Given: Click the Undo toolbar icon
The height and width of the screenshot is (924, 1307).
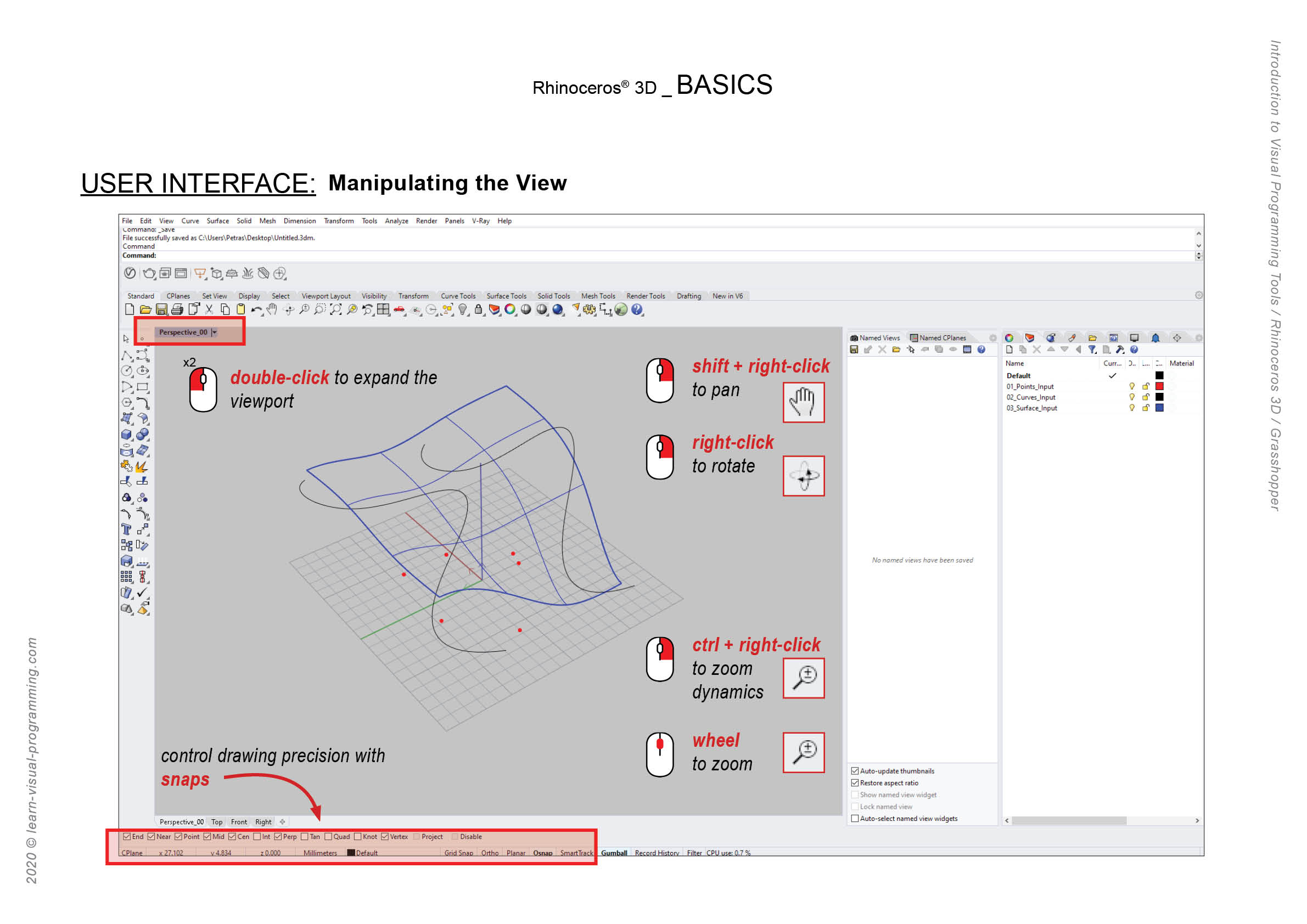Looking at the screenshot, I should (257, 310).
